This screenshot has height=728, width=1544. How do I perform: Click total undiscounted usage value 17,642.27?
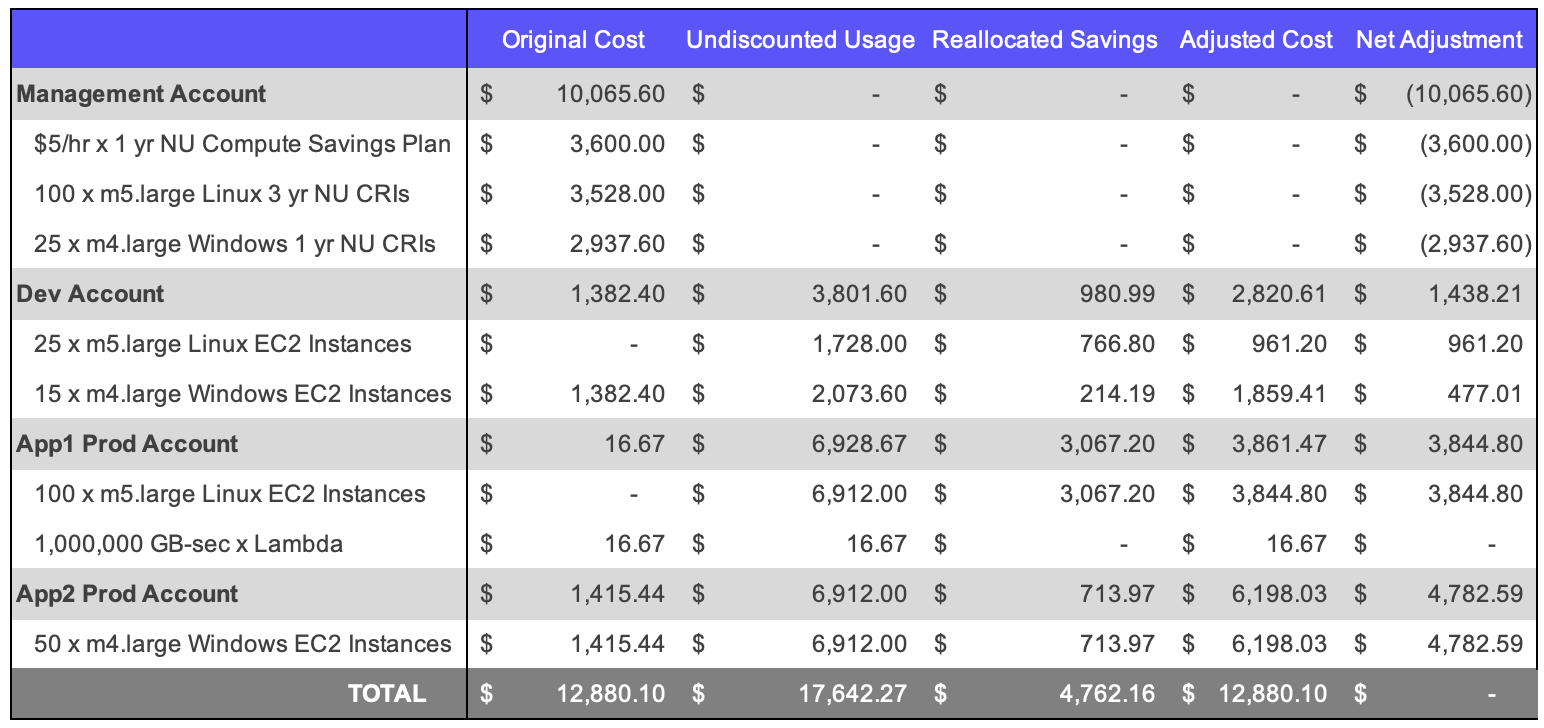pyautogui.click(x=853, y=694)
